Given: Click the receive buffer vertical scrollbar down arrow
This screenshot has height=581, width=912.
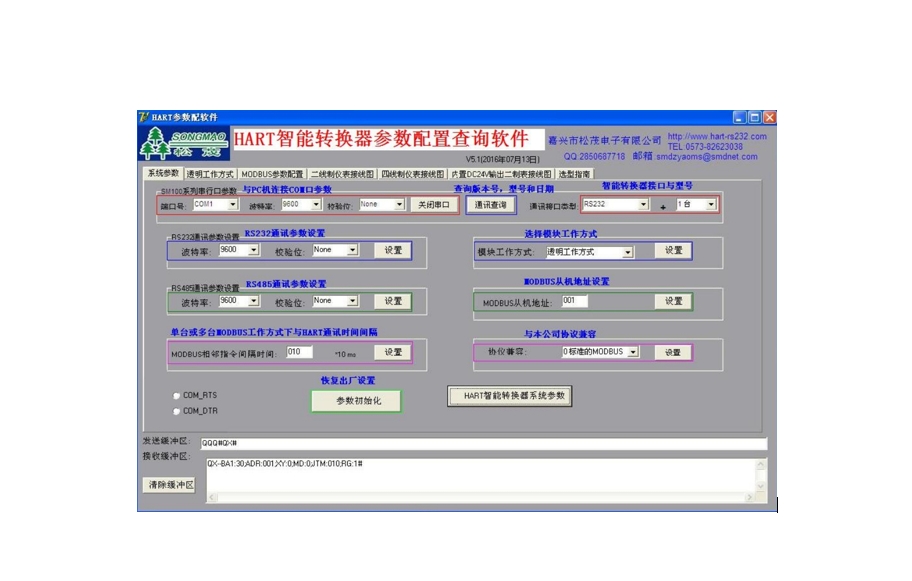Looking at the screenshot, I should (762, 486).
